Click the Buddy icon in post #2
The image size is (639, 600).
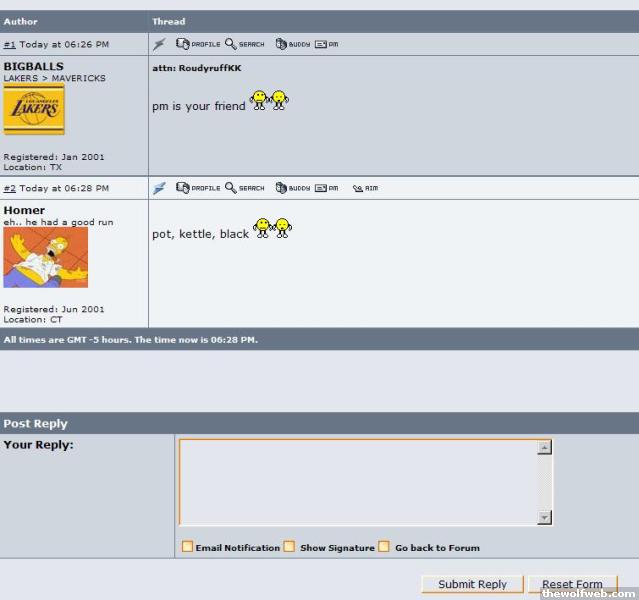293,188
